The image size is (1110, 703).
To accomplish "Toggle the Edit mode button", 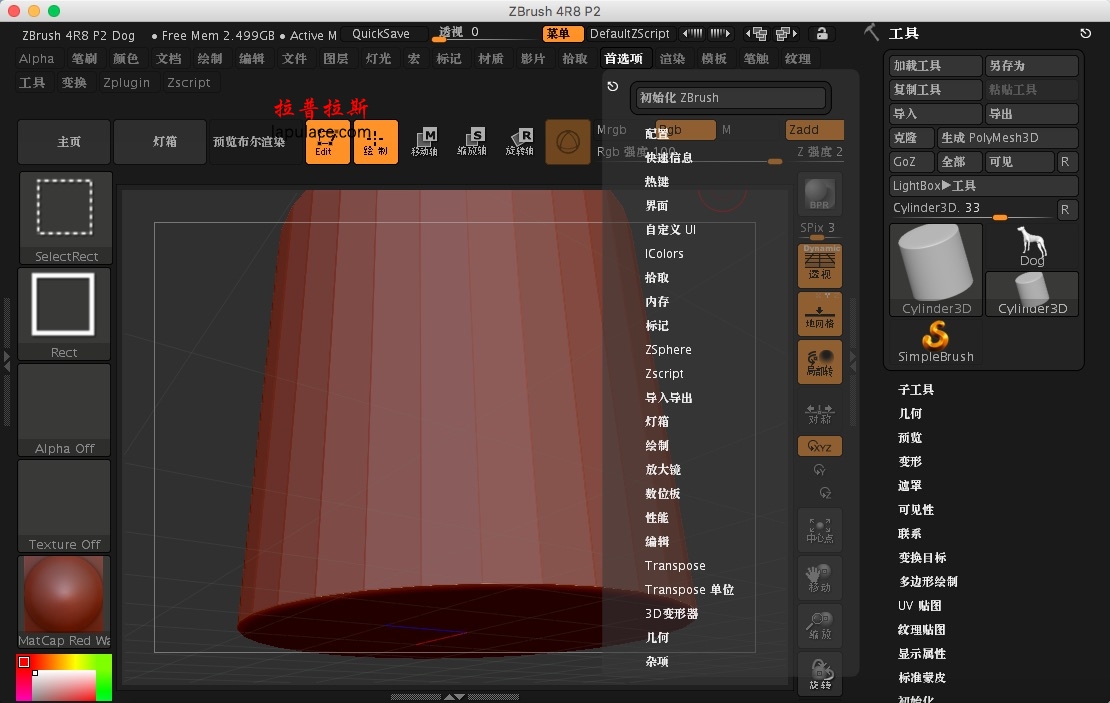I will 327,142.
